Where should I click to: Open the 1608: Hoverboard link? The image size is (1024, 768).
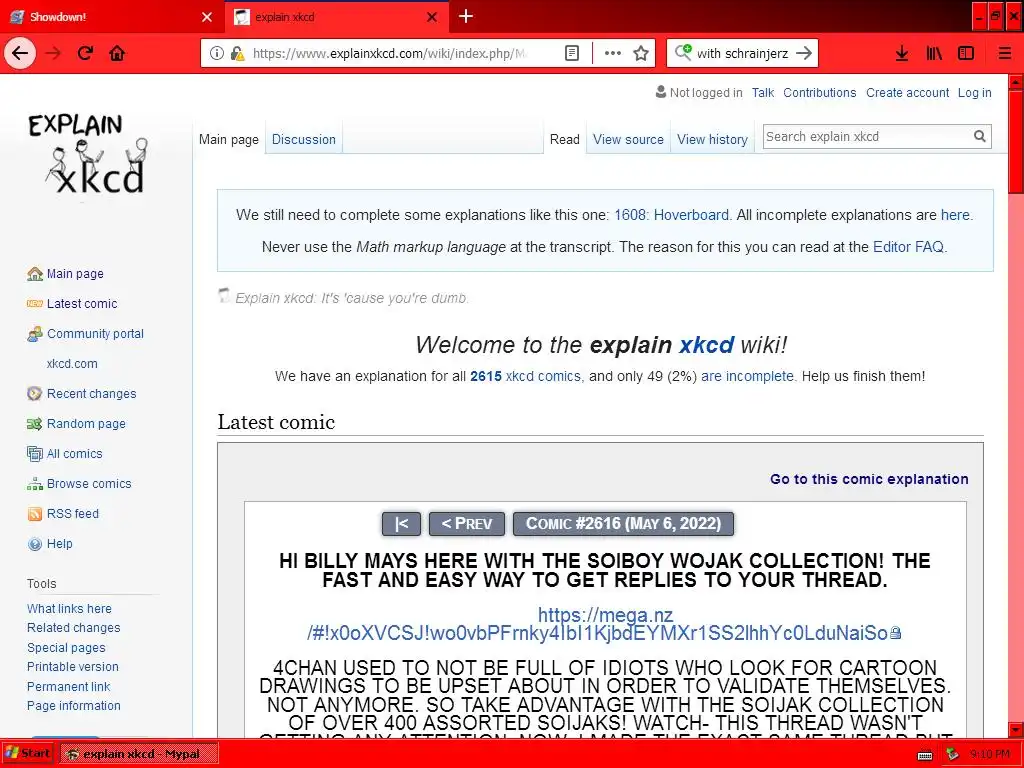pos(671,215)
